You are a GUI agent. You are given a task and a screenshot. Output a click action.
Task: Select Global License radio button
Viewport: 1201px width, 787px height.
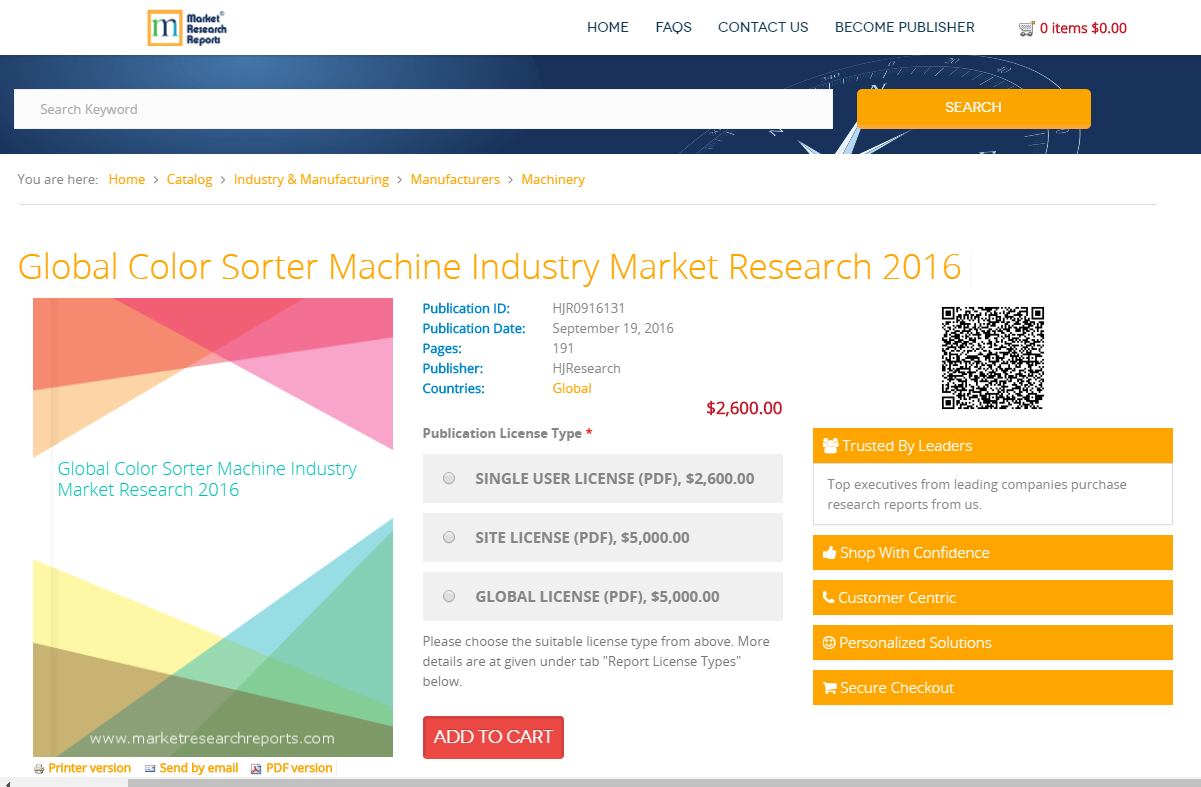[x=449, y=596]
